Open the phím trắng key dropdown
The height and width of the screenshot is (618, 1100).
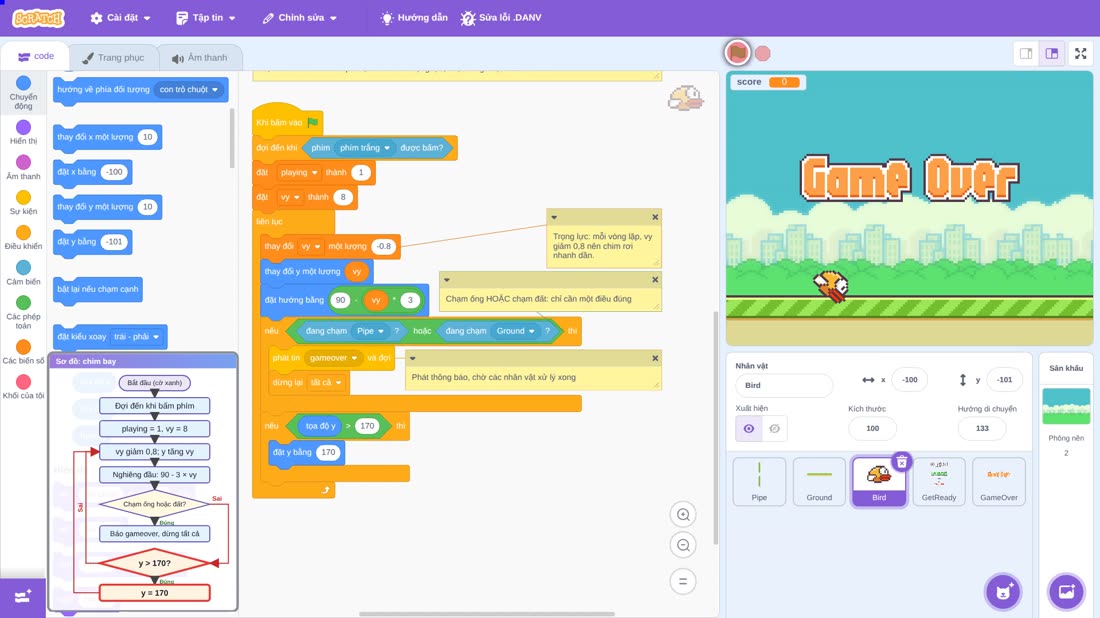pyautogui.click(x=365, y=148)
